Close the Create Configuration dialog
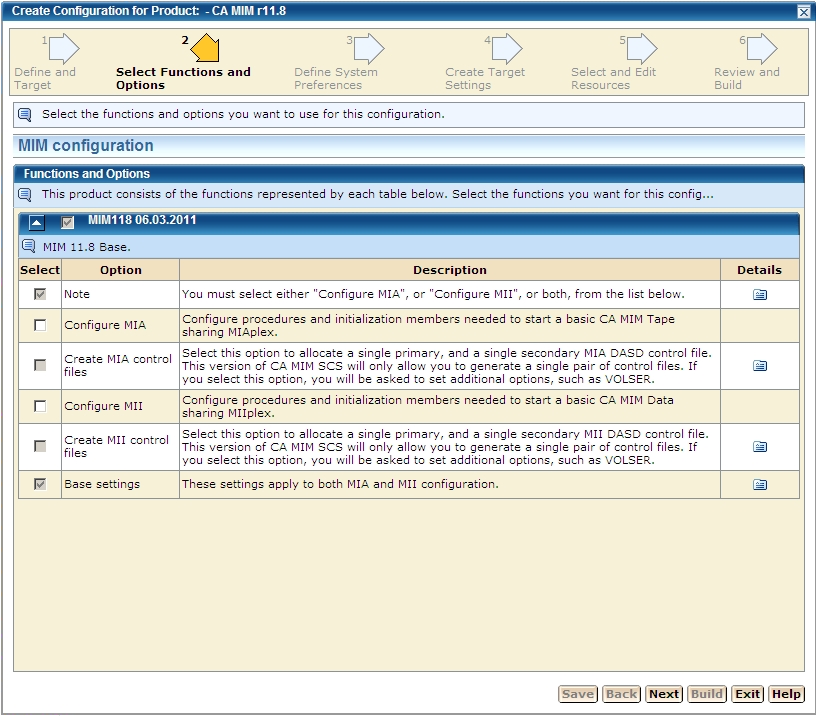The width and height of the screenshot is (816, 716). point(804,11)
